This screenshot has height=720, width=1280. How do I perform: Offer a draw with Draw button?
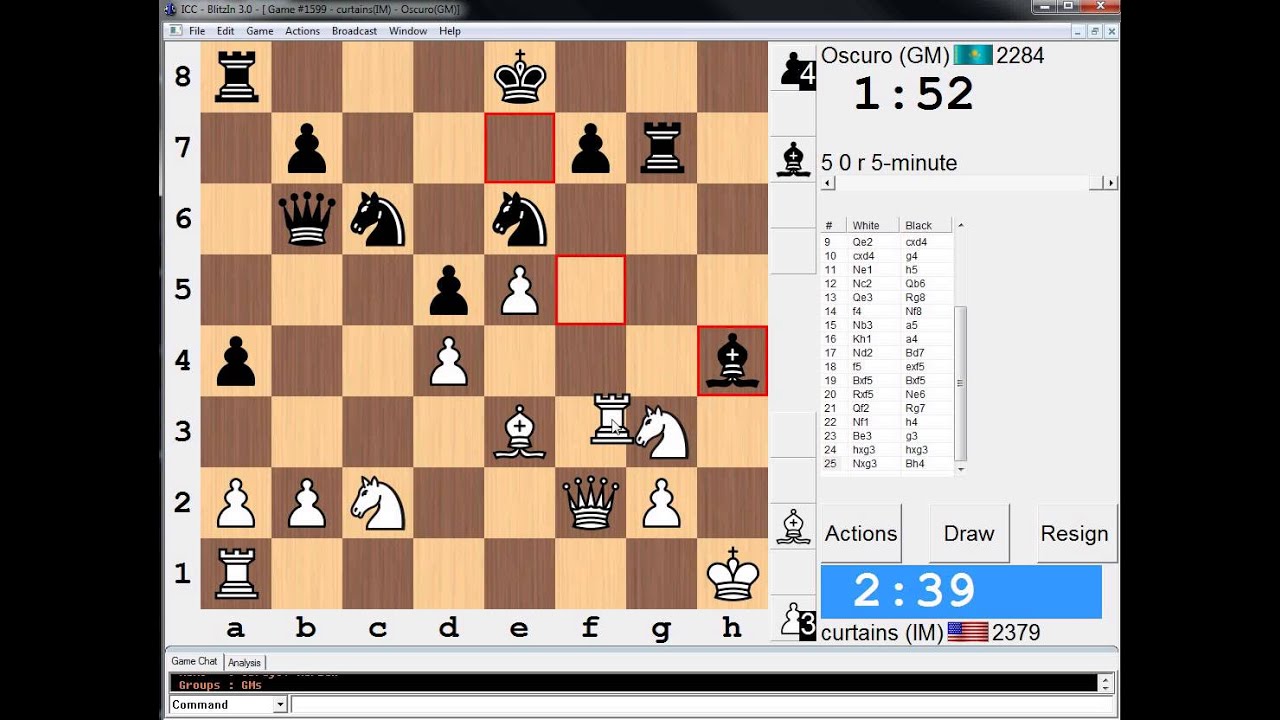pyautogui.click(x=969, y=533)
